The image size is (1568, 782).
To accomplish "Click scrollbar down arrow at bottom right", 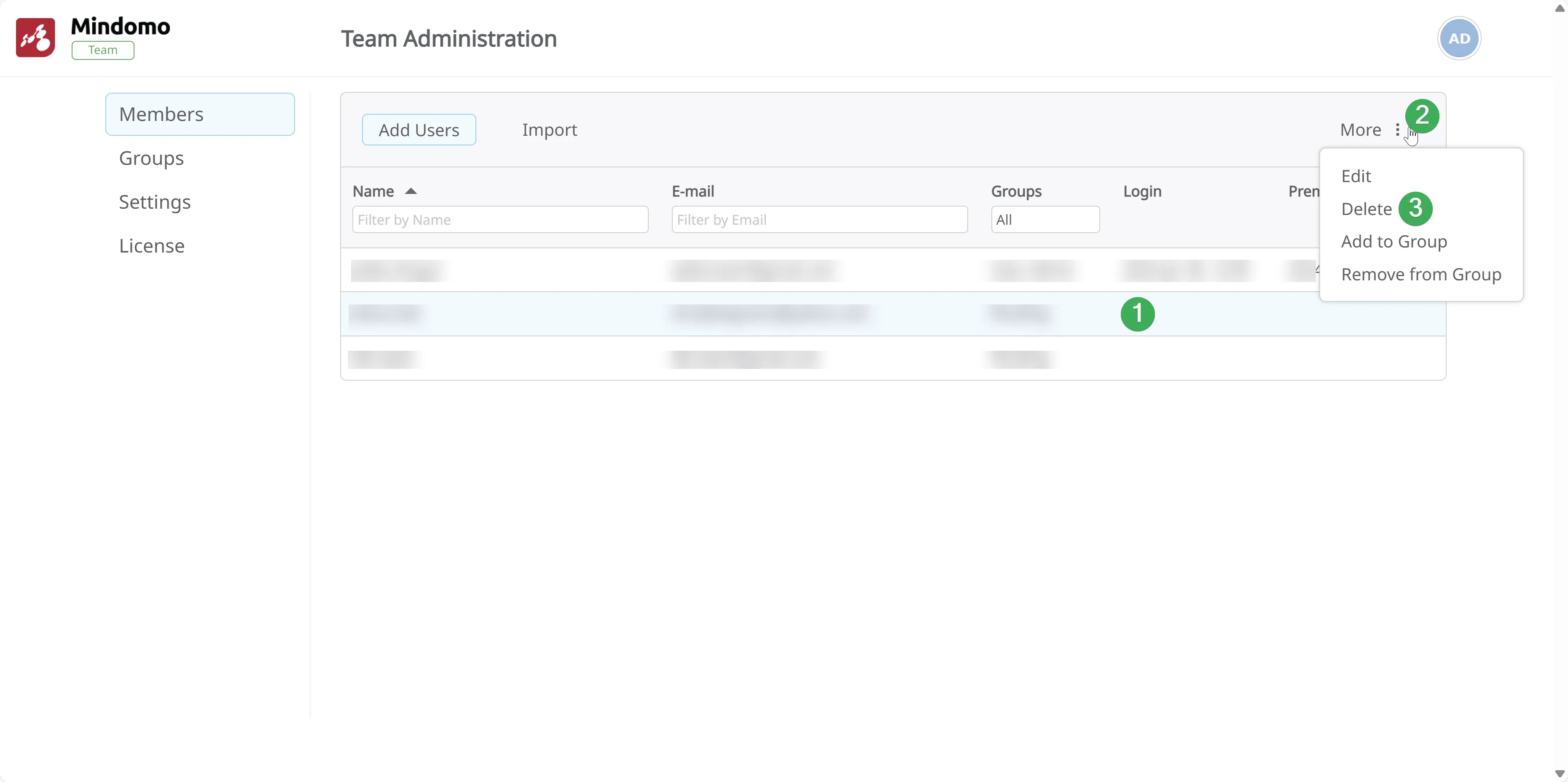I will (x=1560, y=774).
